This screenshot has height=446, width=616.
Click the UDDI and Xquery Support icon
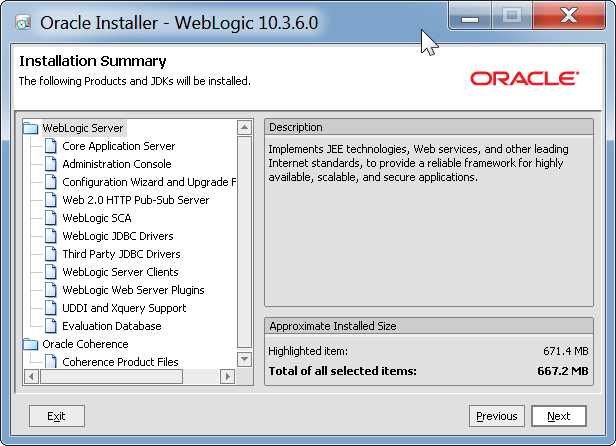pyautogui.click(x=50, y=308)
